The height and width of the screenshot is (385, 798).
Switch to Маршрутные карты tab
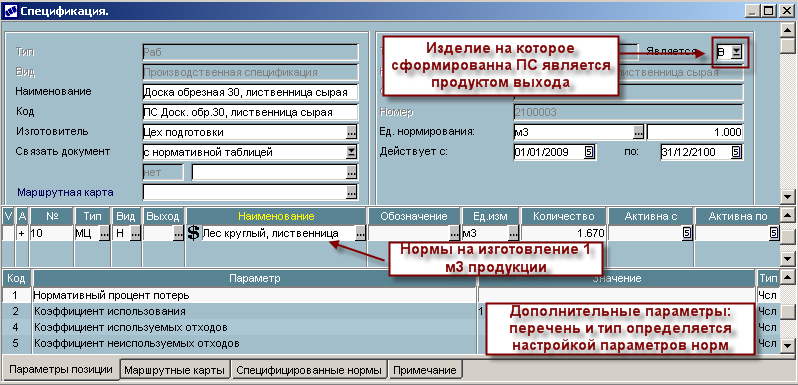click(175, 370)
